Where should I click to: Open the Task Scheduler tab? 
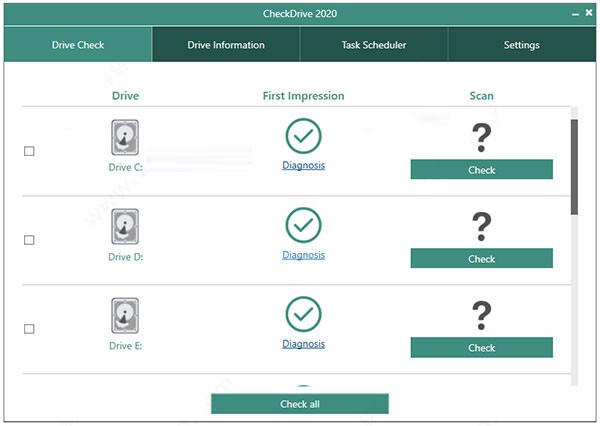[x=374, y=44]
